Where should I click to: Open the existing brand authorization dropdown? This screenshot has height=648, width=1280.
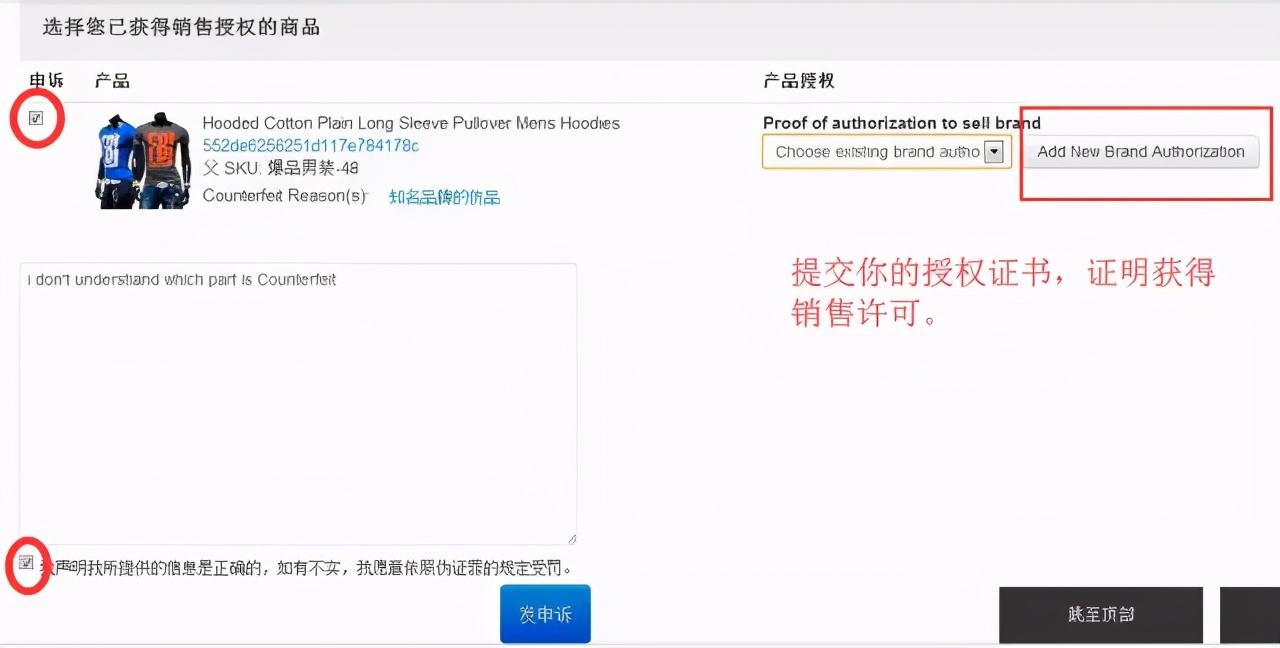[880, 152]
